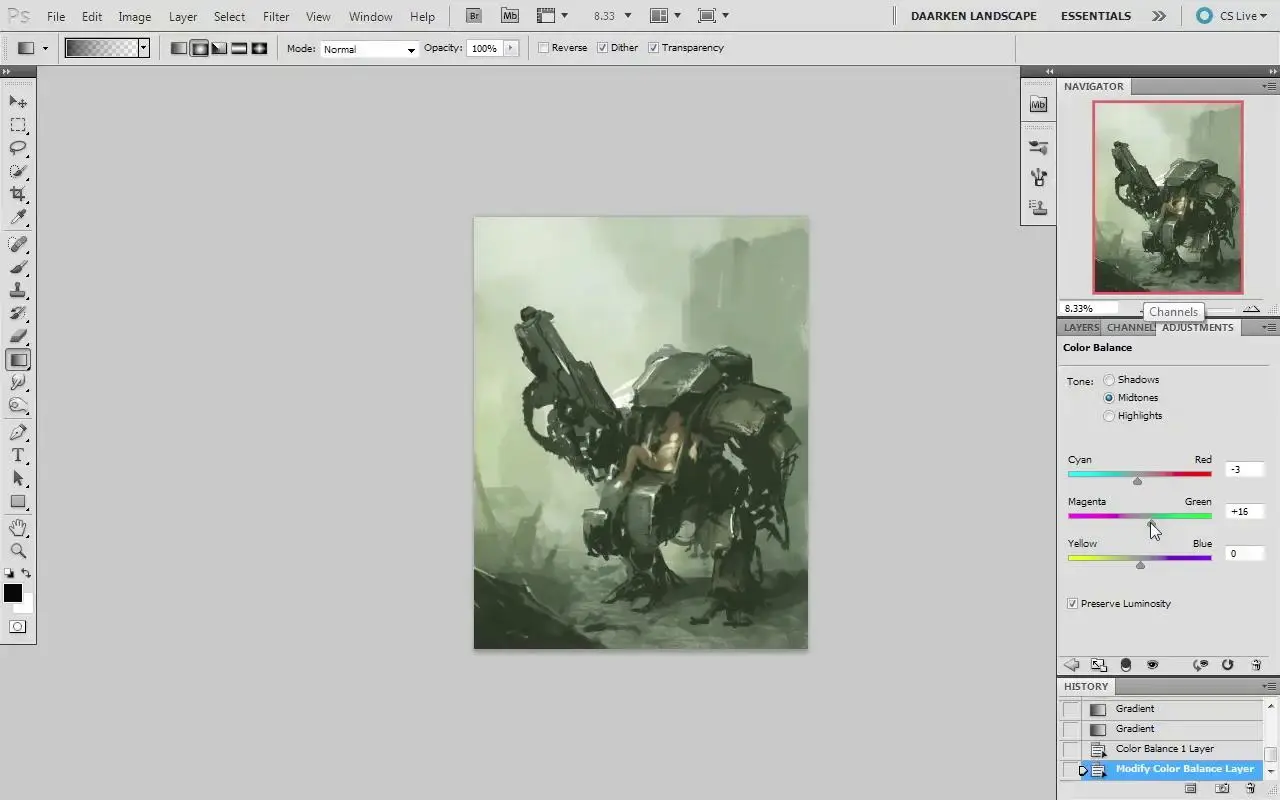Select the Rectangular Marquee tool

pyautogui.click(x=18, y=125)
